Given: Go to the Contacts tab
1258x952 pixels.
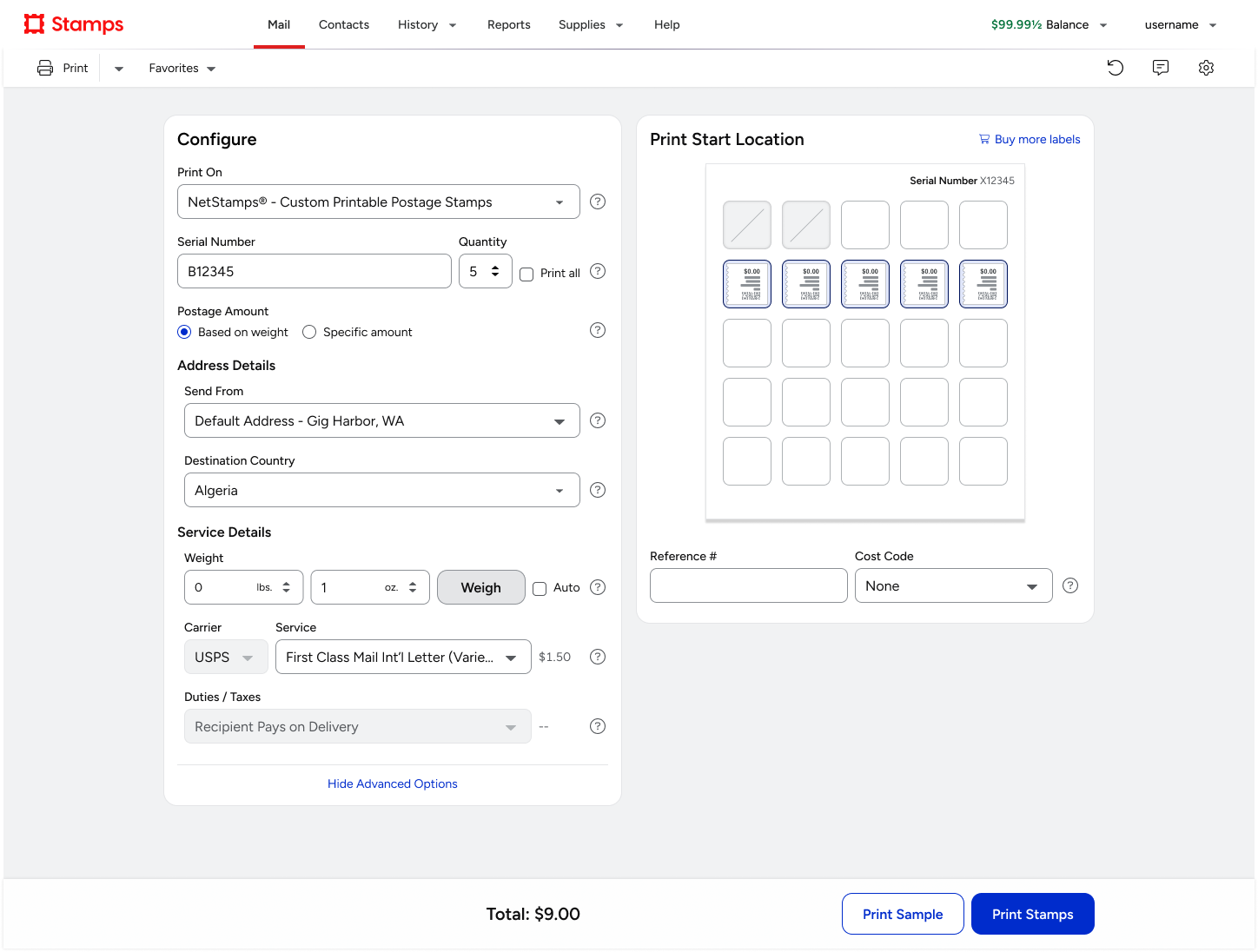Looking at the screenshot, I should click(344, 24).
